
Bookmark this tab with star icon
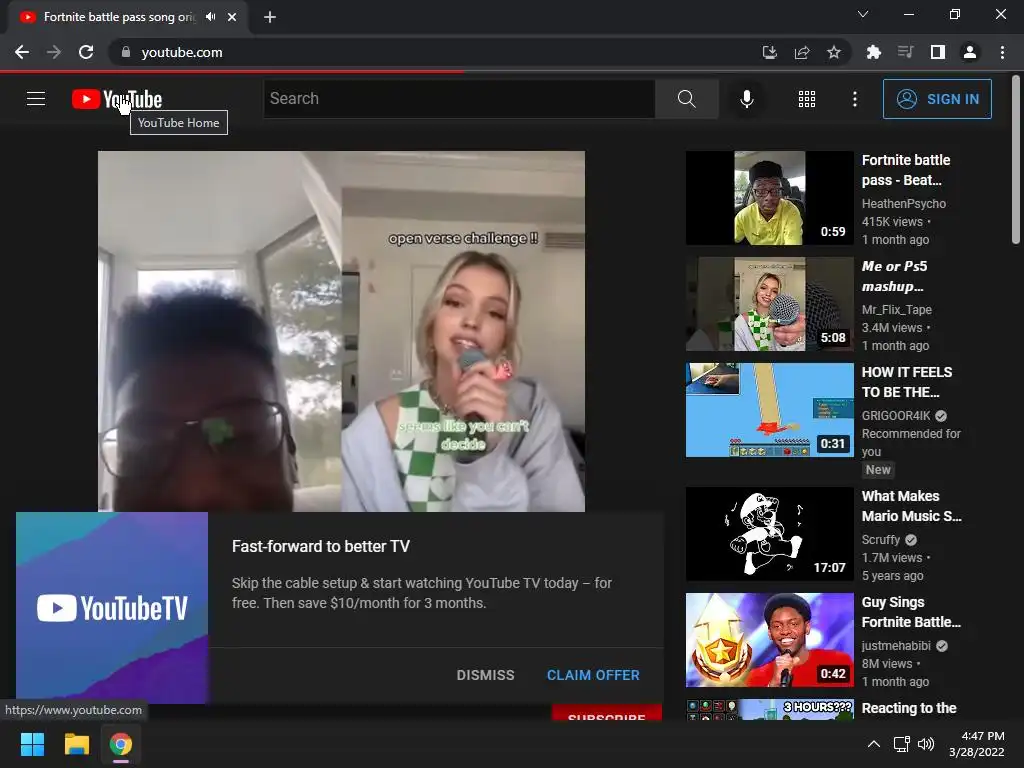coord(834,52)
